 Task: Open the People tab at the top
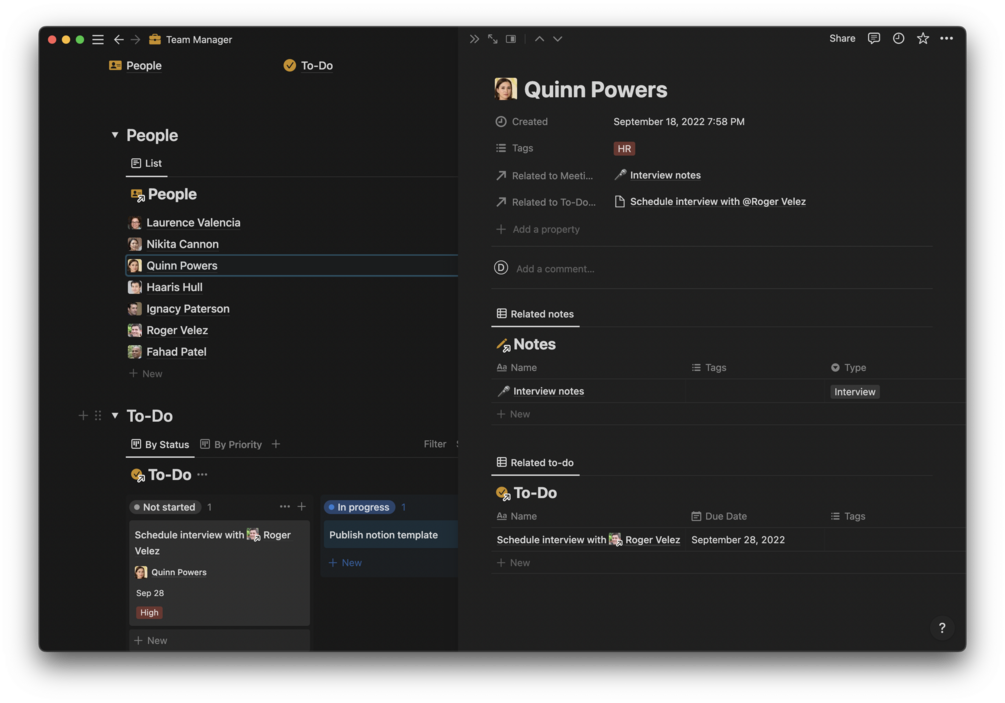135,65
